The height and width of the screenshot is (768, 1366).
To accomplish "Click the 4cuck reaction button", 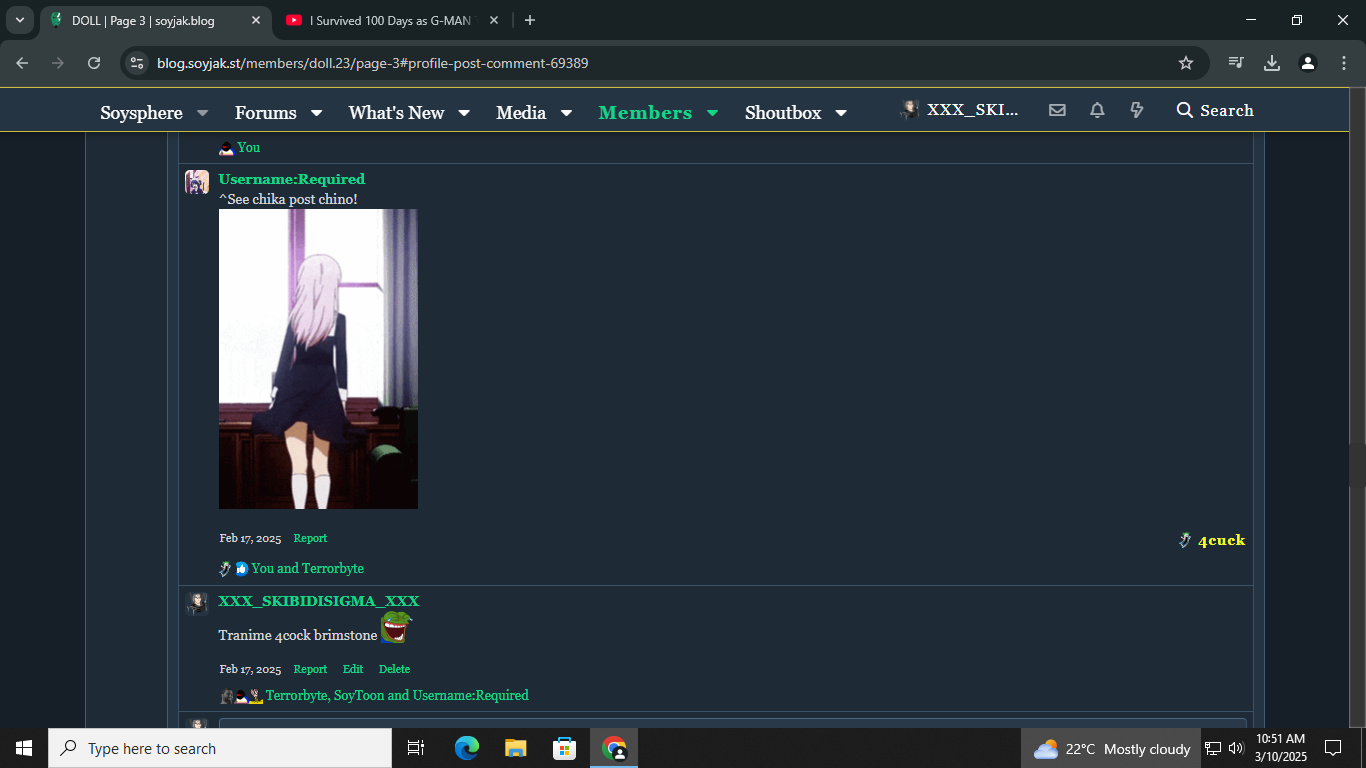I will pos(1212,540).
